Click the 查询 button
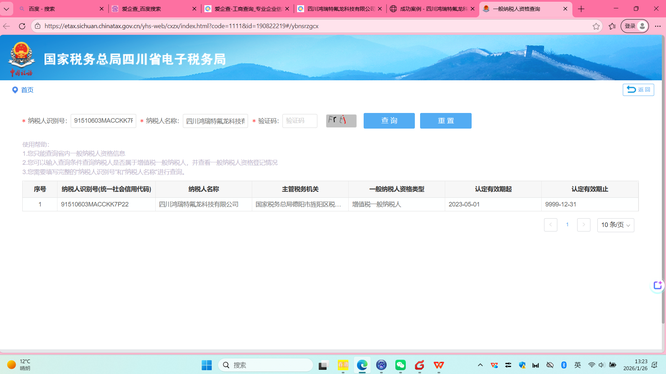 point(389,121)
